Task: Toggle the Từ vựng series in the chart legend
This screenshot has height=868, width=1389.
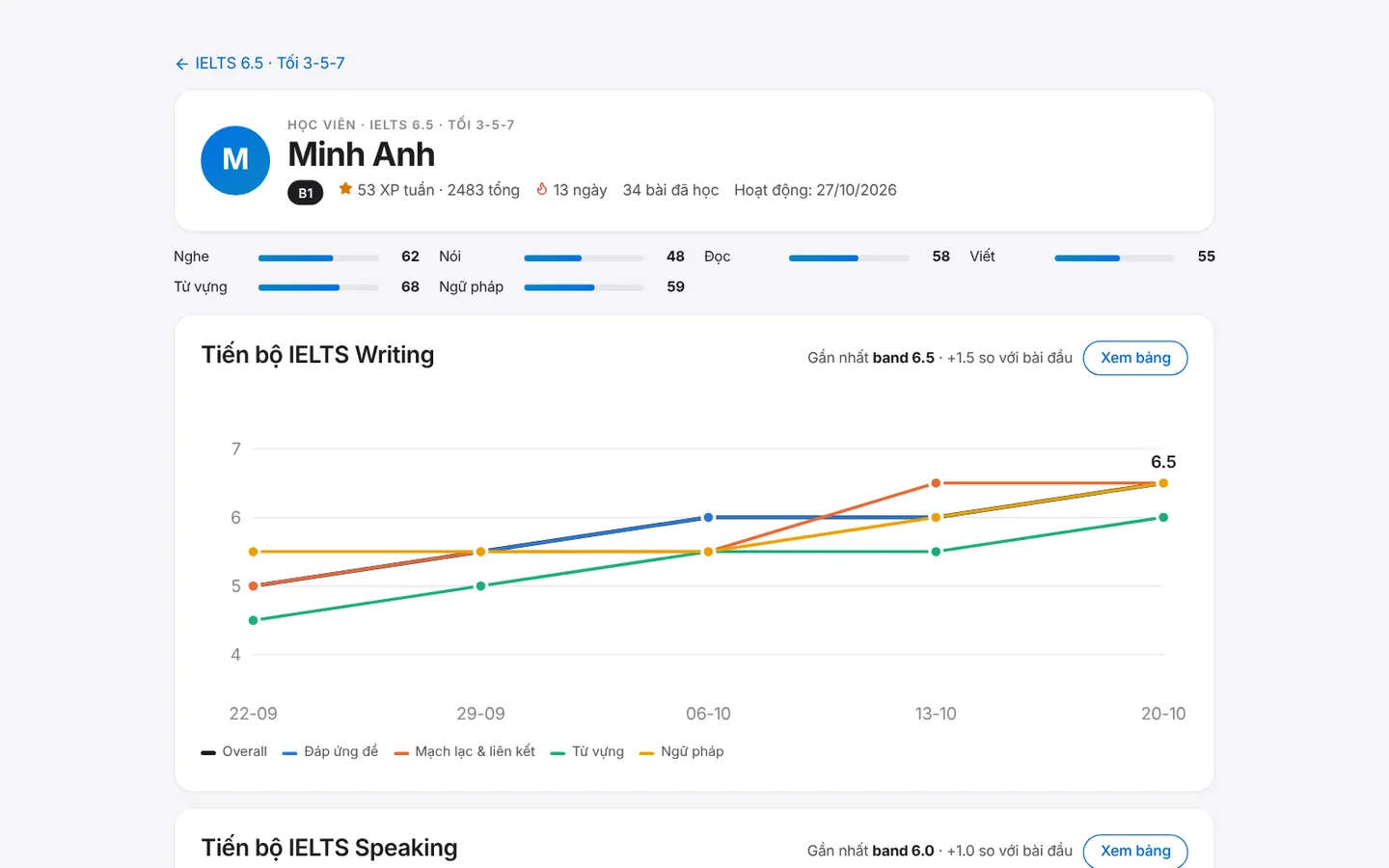Action: 587,752
